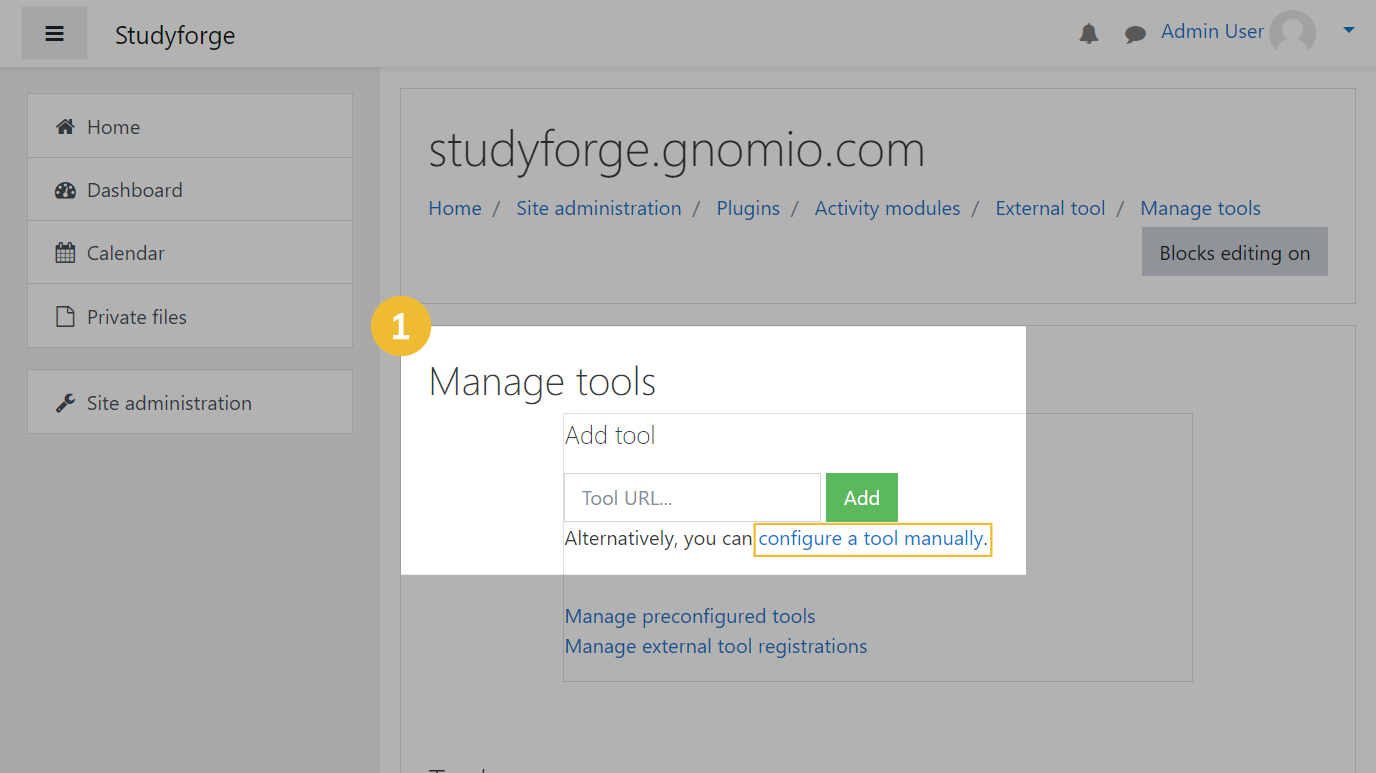Go to Home in sidebar navigation
Screen dimensions: 1376x773
coord(190,126)
